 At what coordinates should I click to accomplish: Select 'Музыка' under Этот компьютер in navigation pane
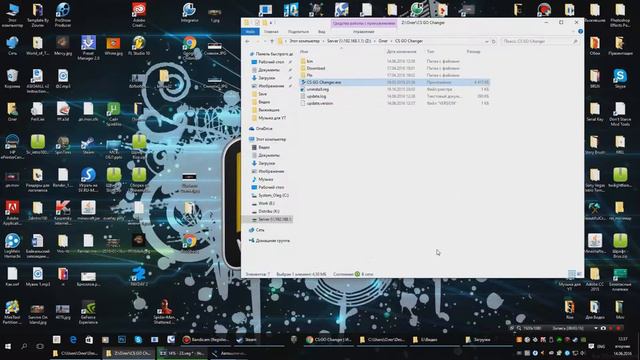[266, 179]
